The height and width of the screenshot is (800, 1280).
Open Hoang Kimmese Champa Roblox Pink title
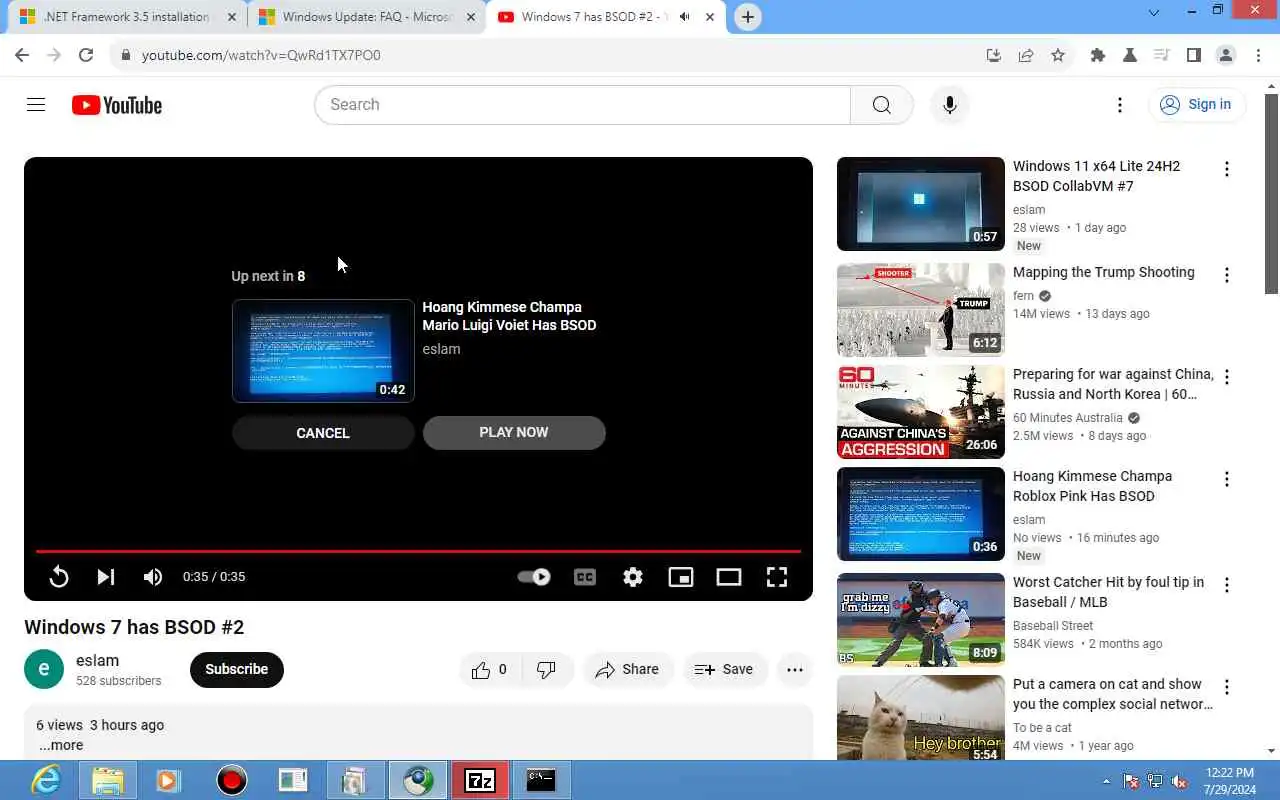1092,486
